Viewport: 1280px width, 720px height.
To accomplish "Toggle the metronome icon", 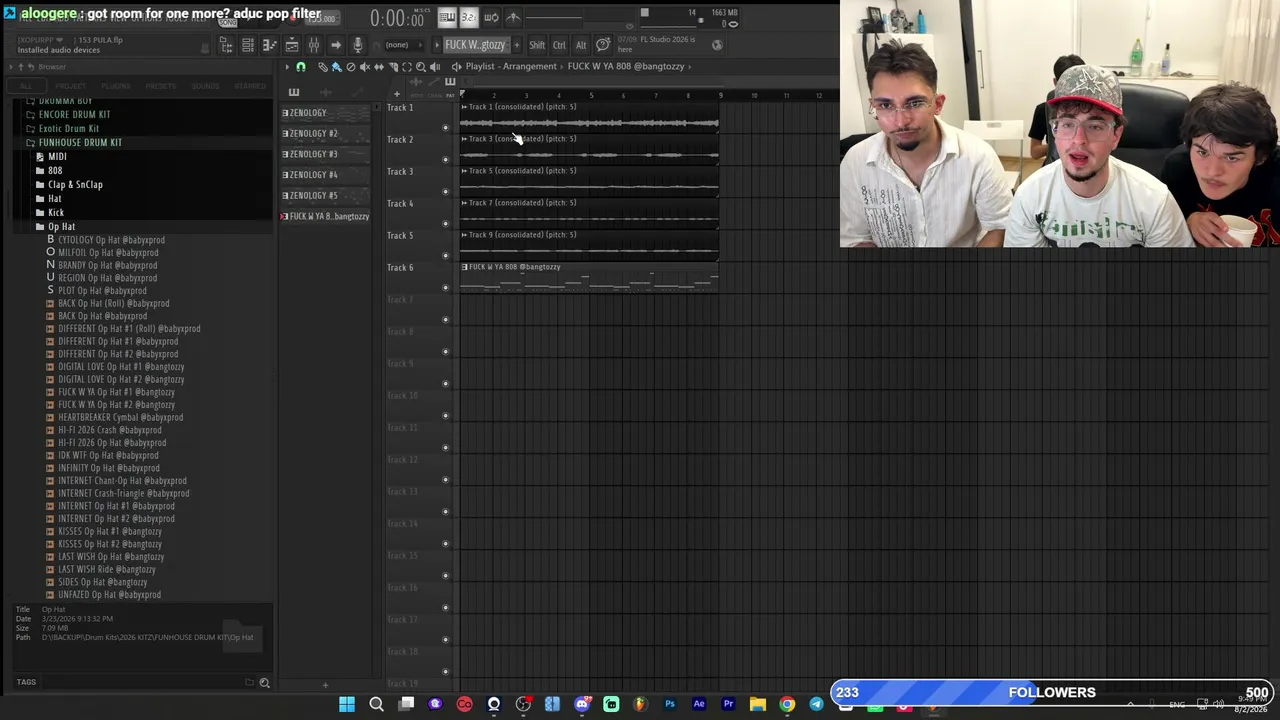I will pyautogui.click(x=513, y=17).
